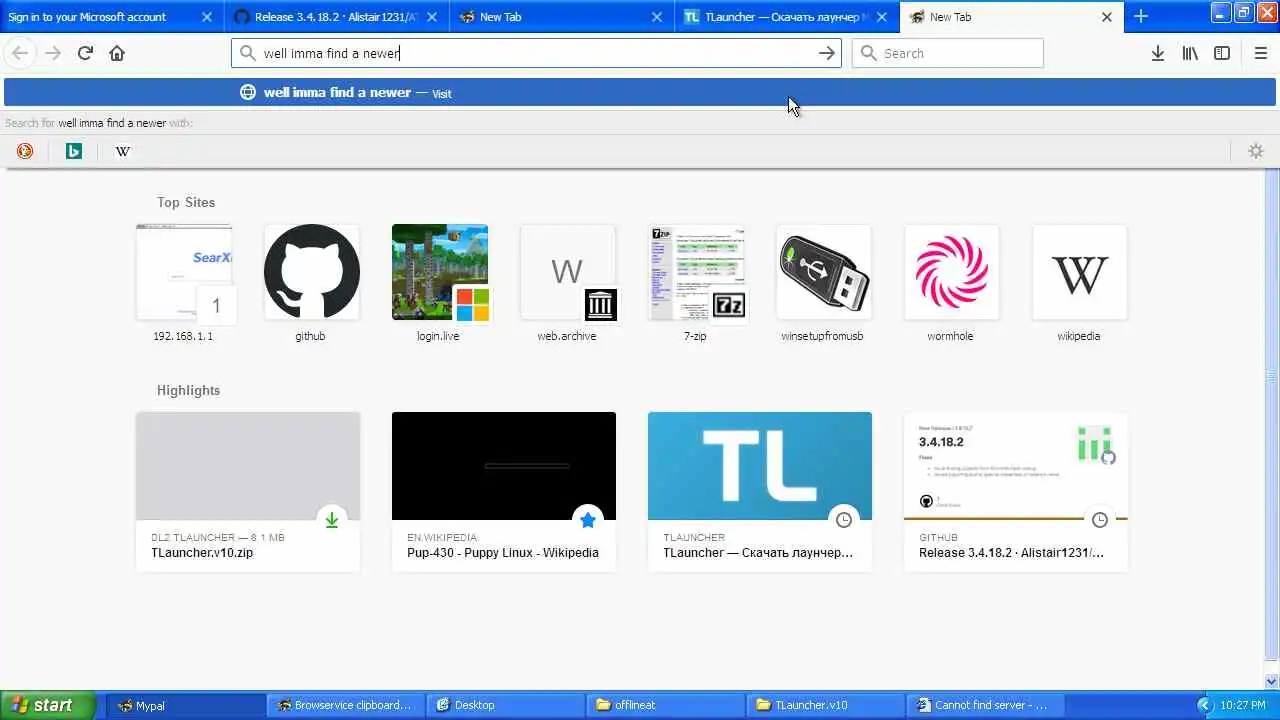Open search settings gear icon
Screen dimensions: 1280x720
point(1256,151)
